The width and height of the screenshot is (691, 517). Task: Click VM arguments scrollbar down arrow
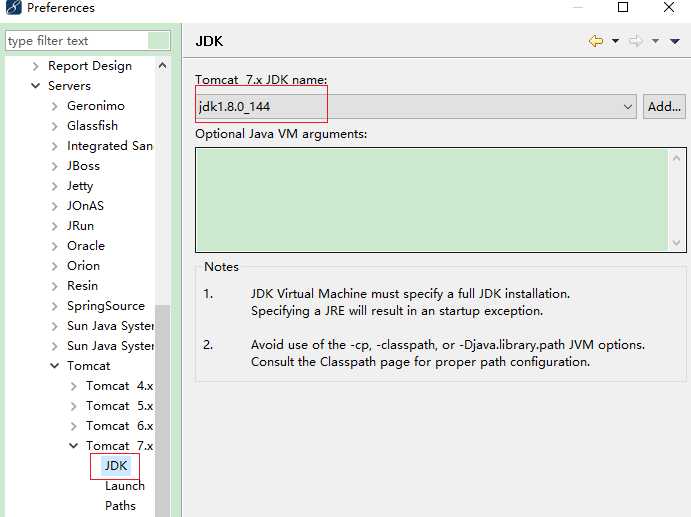(x=676, y=243)
